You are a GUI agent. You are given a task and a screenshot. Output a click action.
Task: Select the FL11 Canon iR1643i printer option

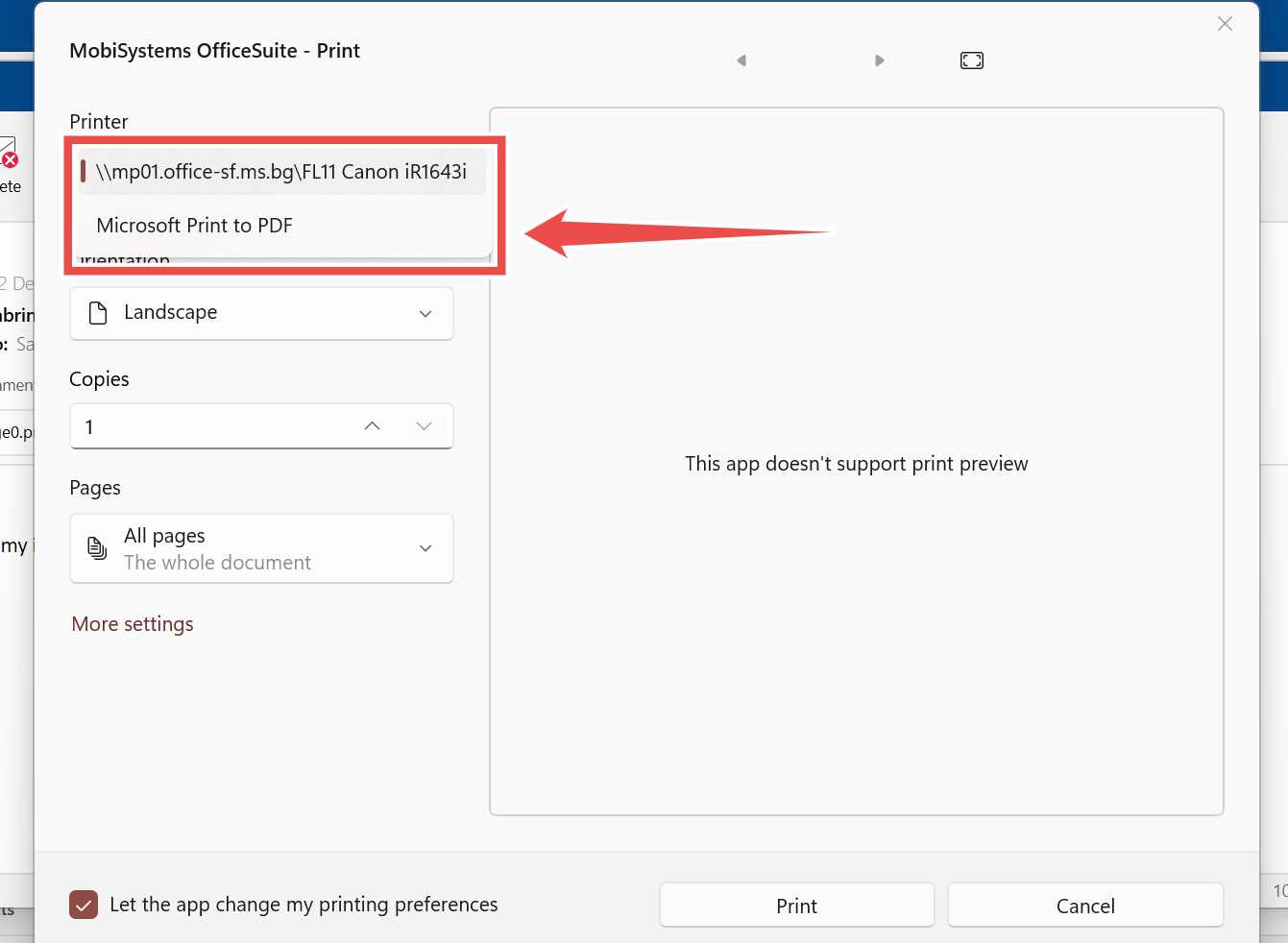281,172
